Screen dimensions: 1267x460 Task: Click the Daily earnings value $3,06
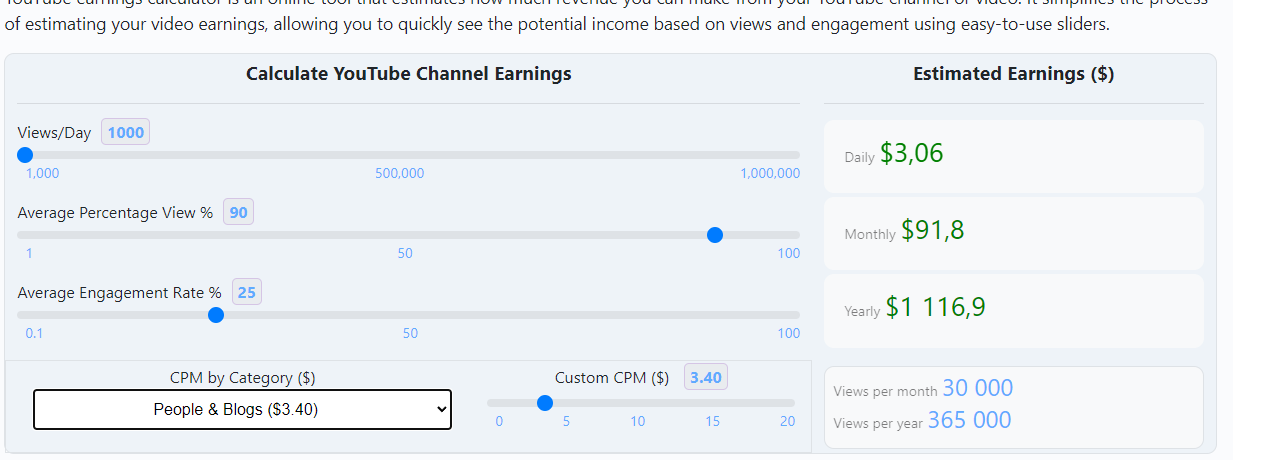click(912, 153)
